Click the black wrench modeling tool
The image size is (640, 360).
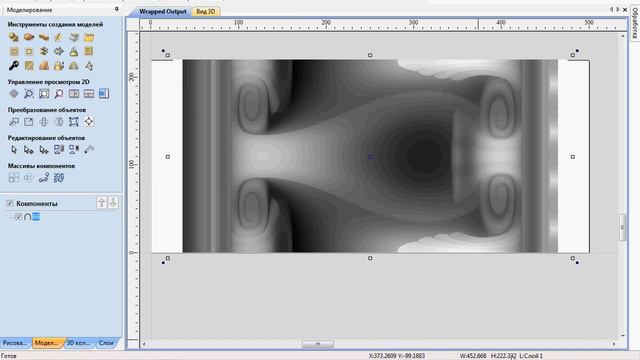[13, 66]
